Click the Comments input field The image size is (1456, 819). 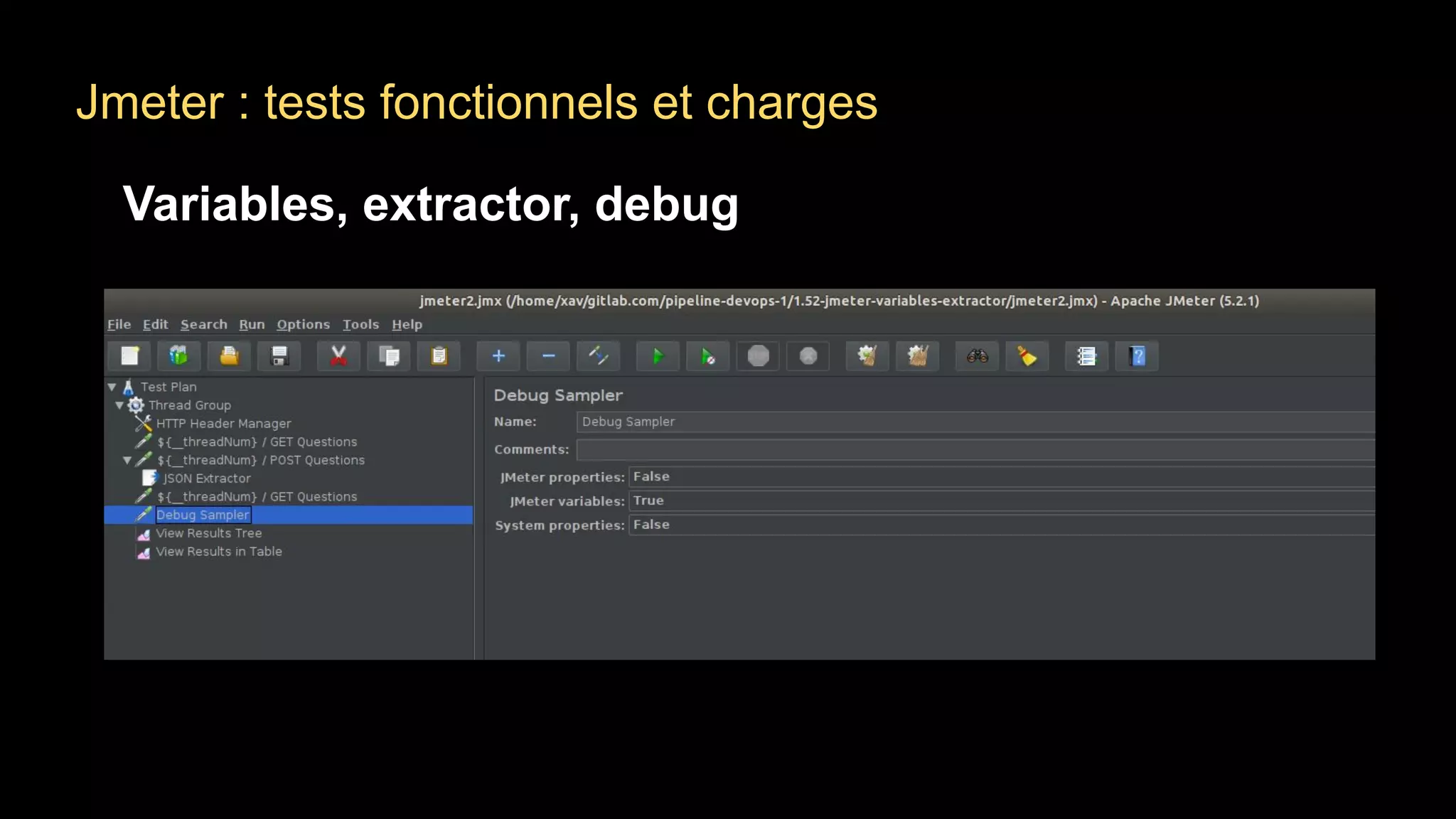(975, 450)
